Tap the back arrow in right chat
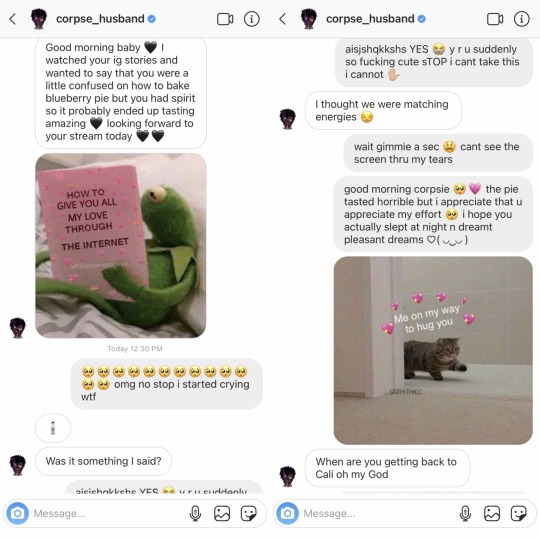The width and height of the screenshot is (540, 540). [283, 19]
